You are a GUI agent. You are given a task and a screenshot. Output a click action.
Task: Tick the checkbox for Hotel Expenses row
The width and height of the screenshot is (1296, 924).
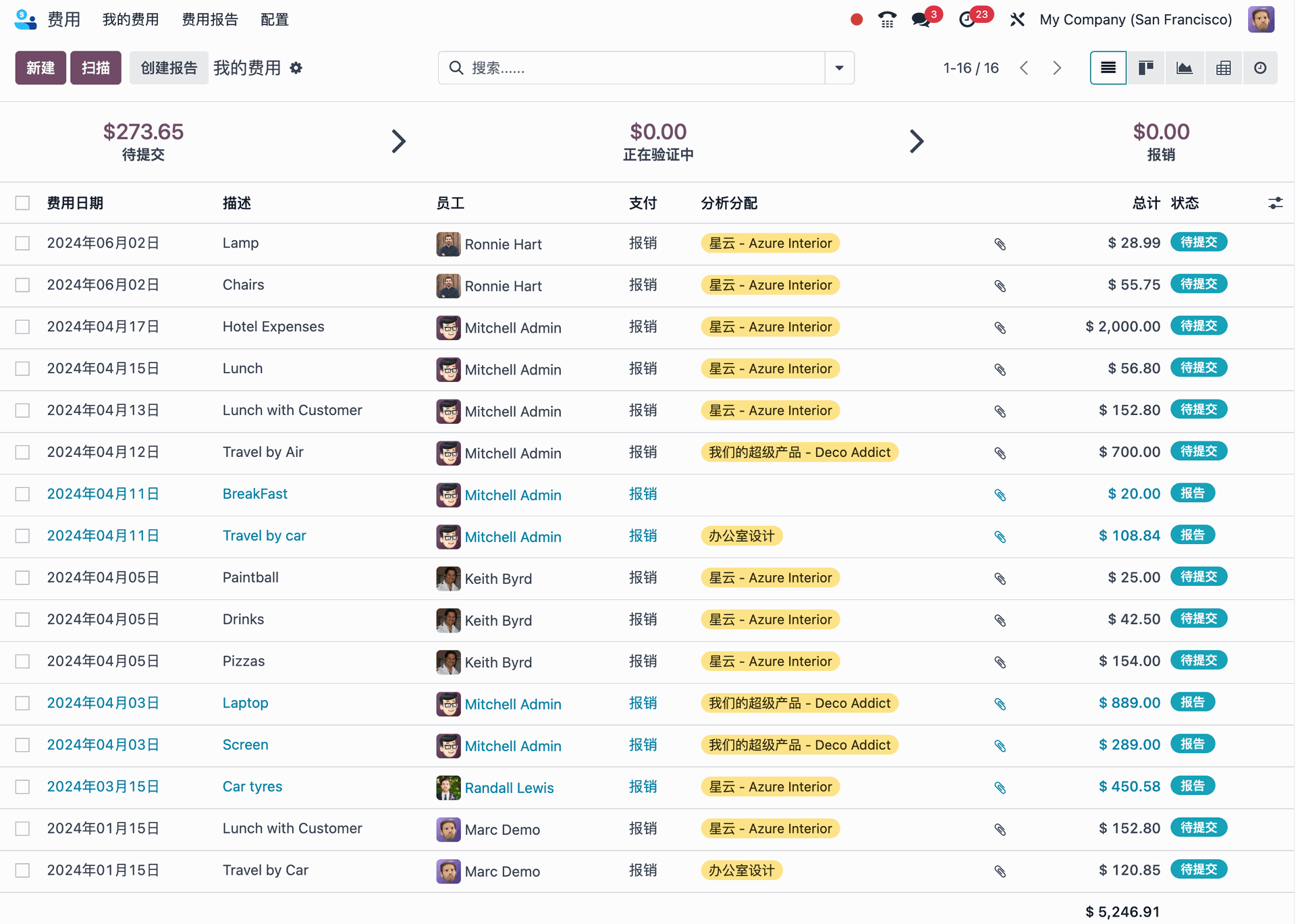[x=23, y=327]
